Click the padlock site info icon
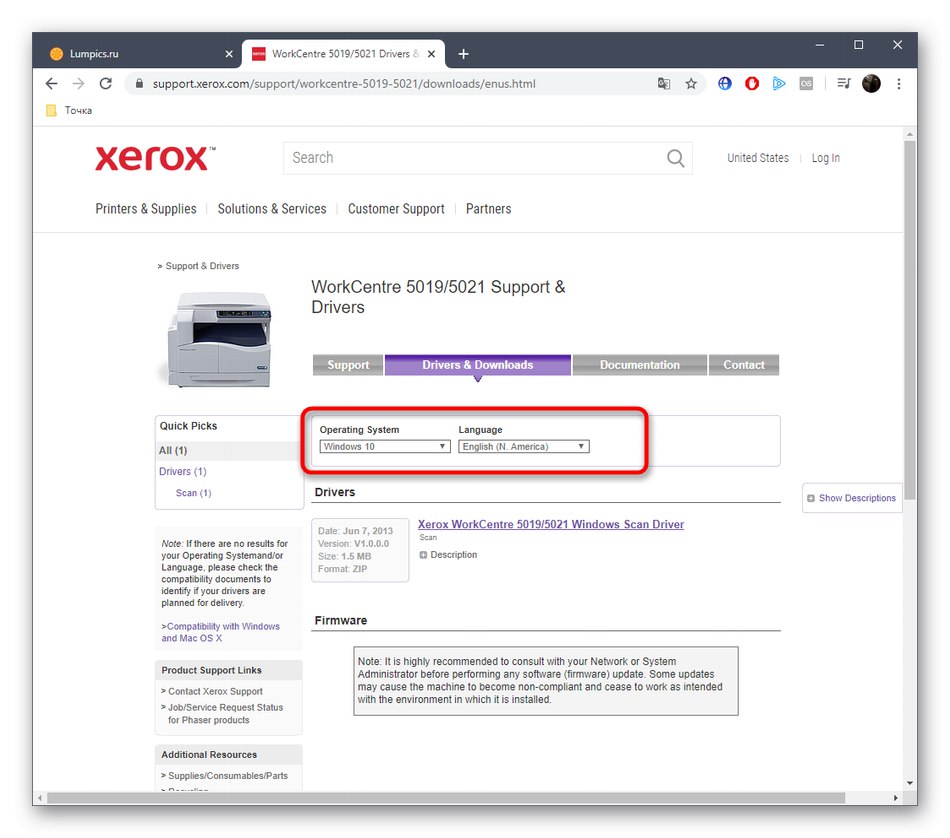This screenshot has height=838, width=950. click(139, 84)
